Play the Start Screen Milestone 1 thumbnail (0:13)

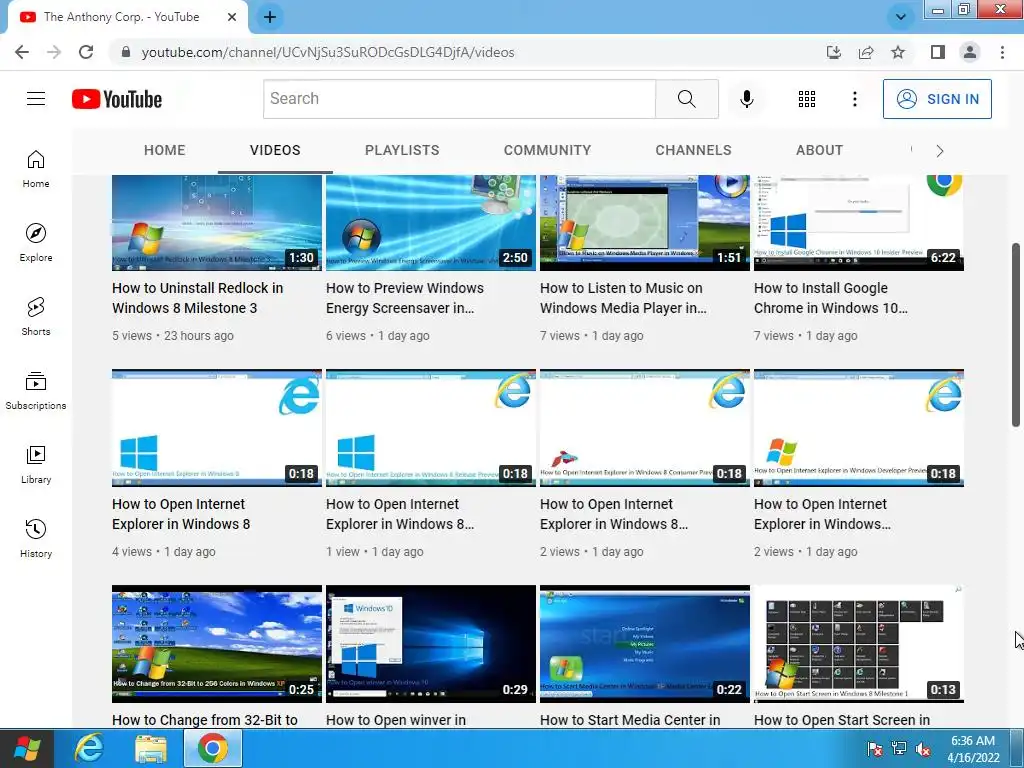tap(859, 644)
